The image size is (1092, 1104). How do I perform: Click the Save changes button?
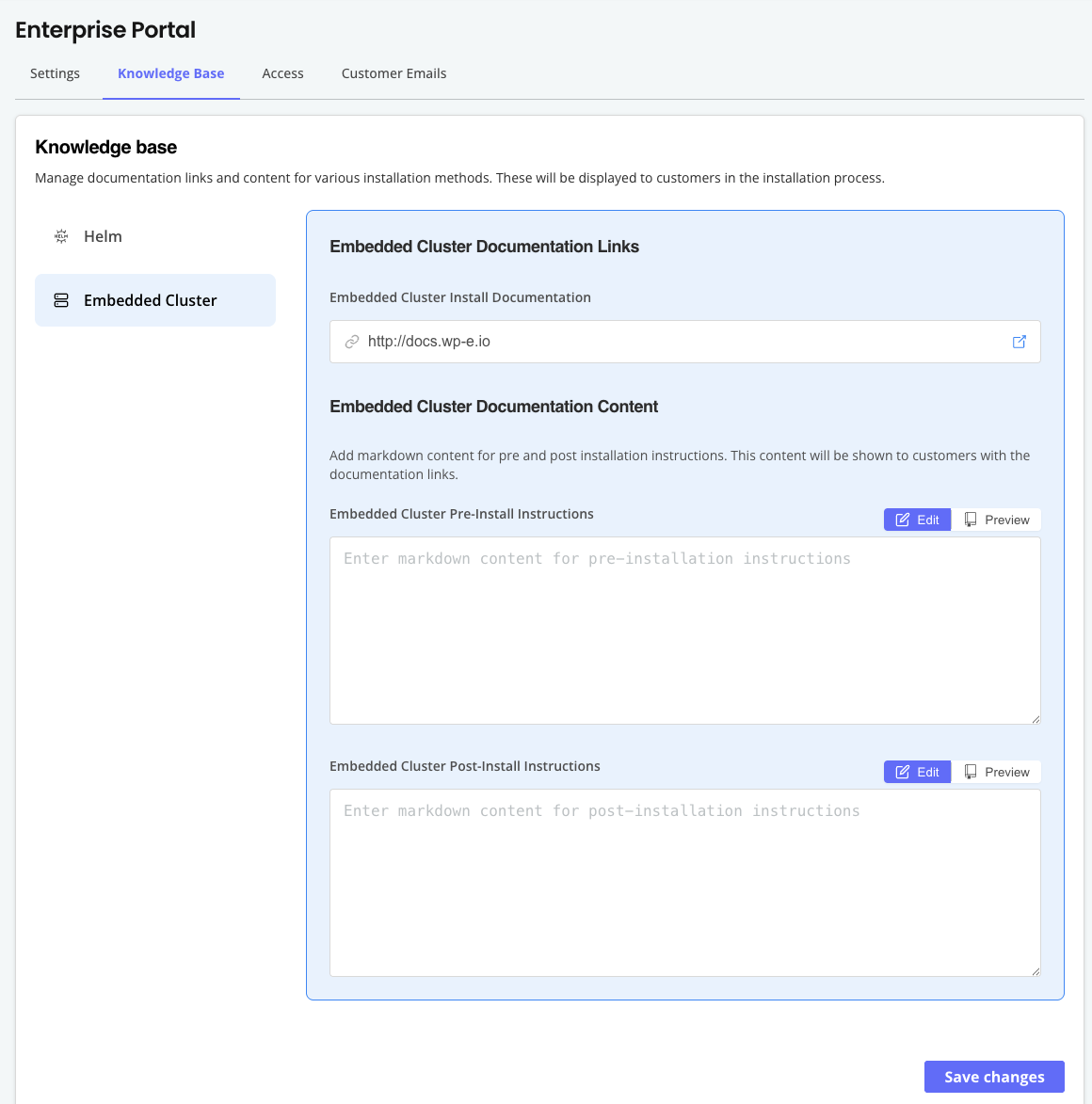tap(993, 1076)
